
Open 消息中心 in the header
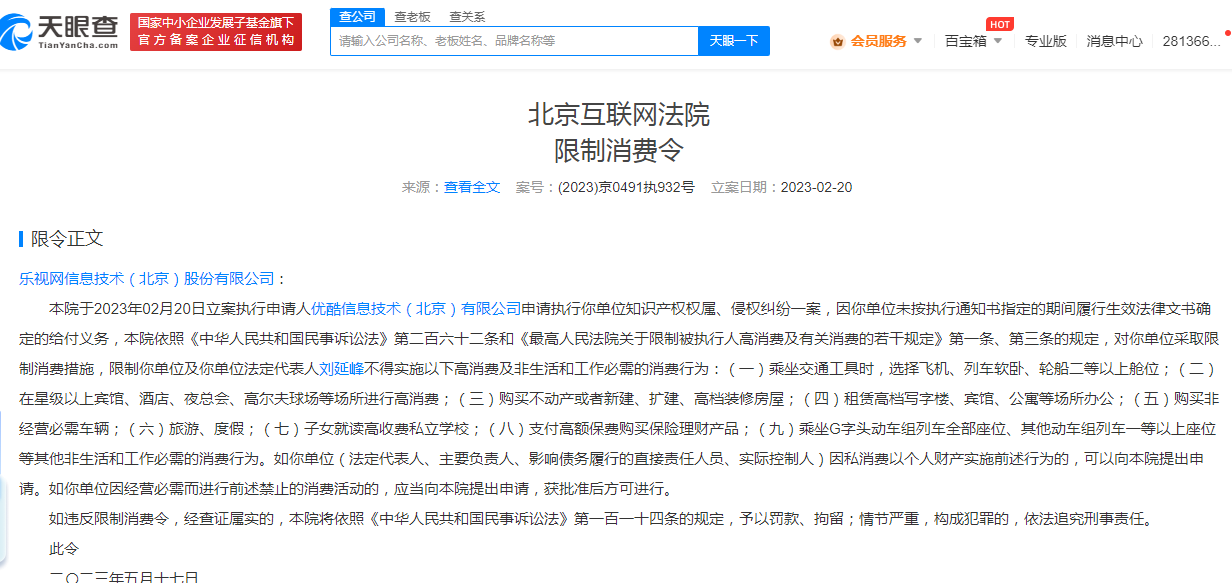pos(1114,41)
